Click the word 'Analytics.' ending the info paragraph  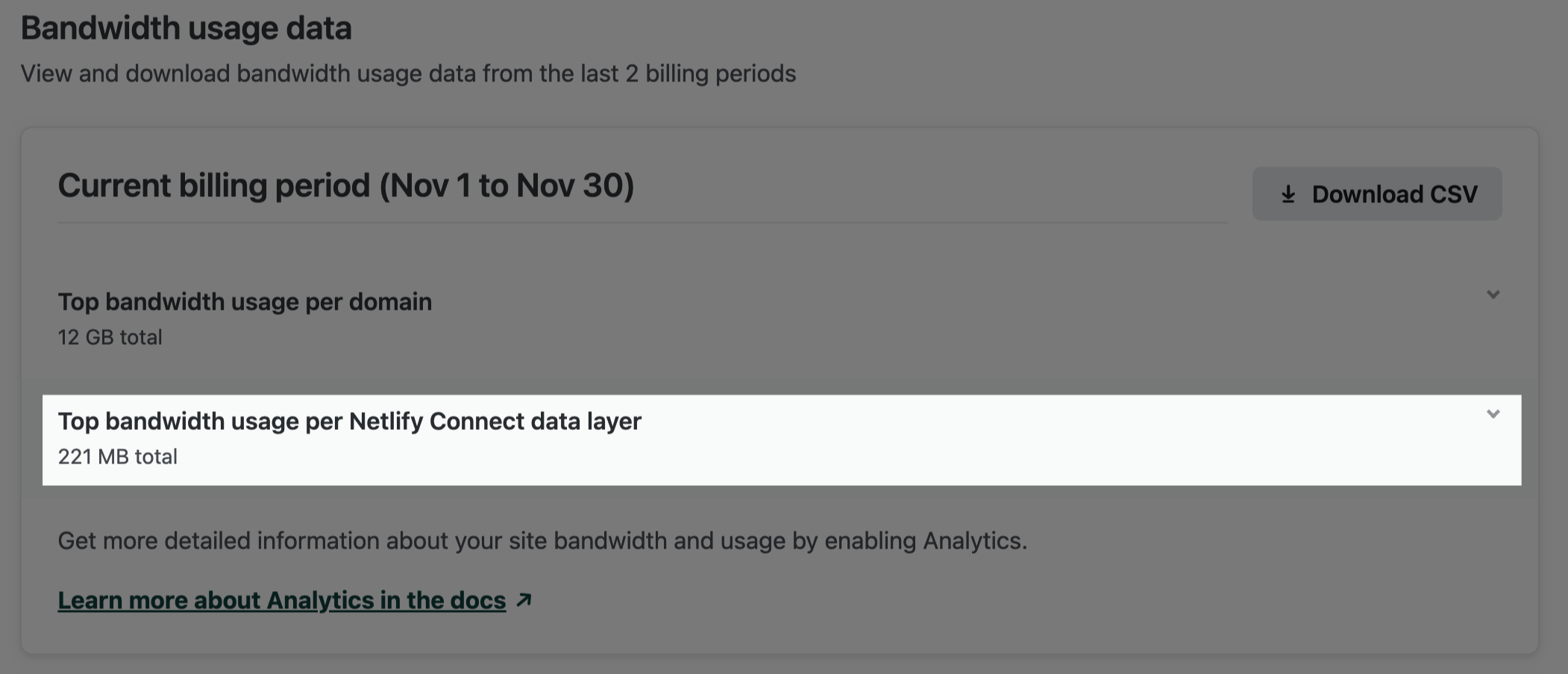(x=975, y=540)
